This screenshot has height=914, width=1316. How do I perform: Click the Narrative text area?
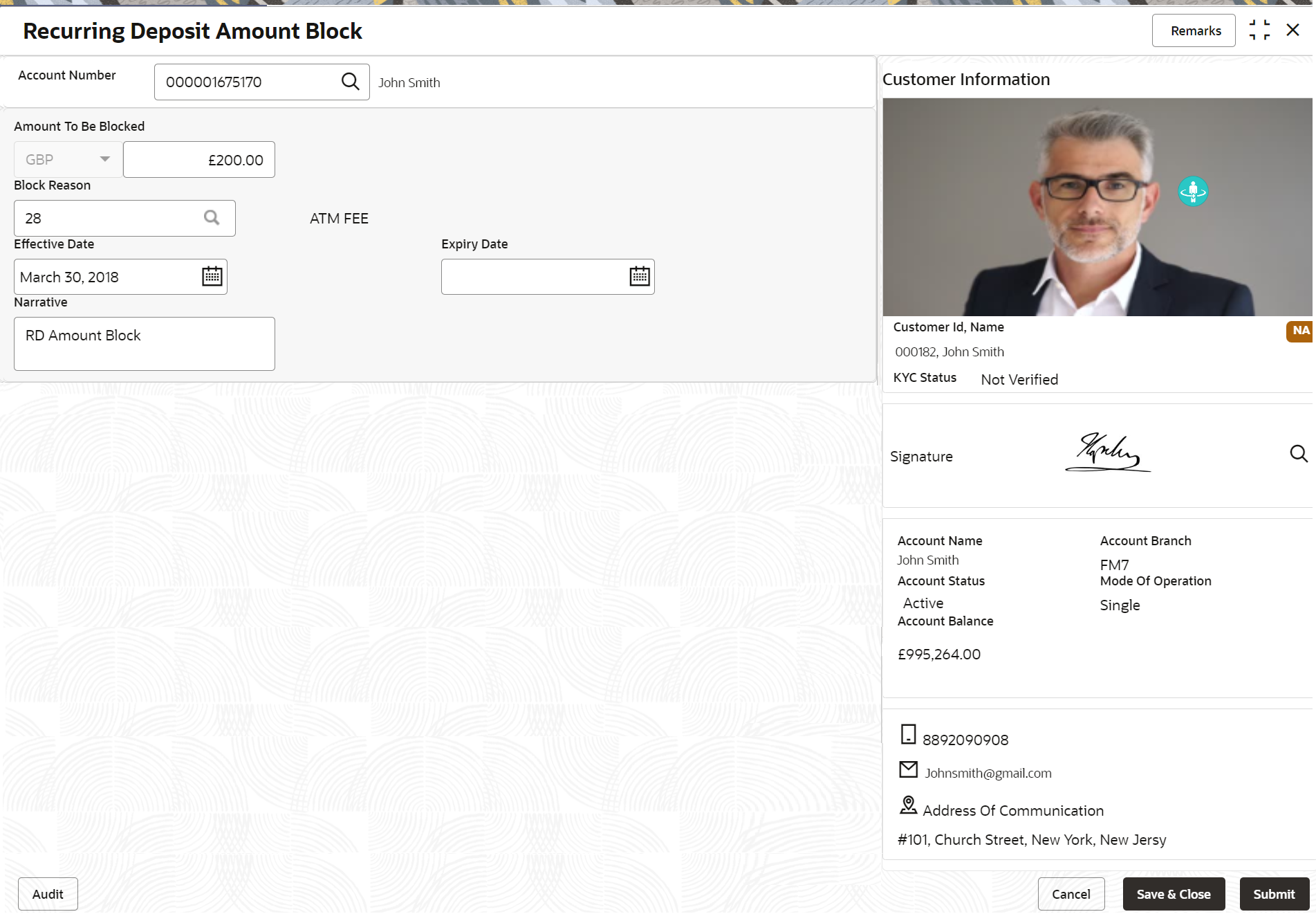(145, 344)
